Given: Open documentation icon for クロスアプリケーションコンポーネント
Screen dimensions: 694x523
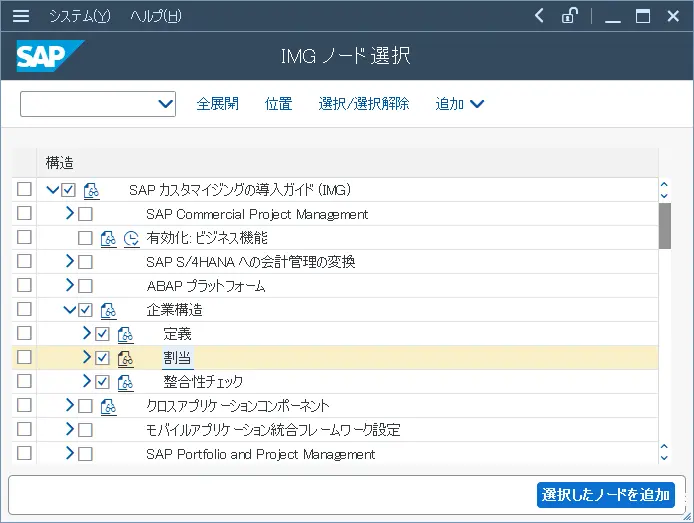Looking at the screenshot, I should (108, 406).
